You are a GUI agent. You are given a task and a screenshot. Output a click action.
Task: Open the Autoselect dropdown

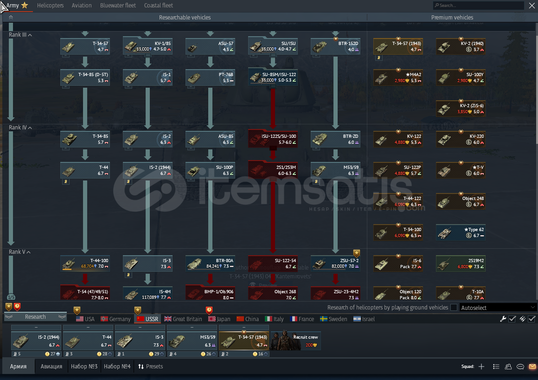point(498,307)
